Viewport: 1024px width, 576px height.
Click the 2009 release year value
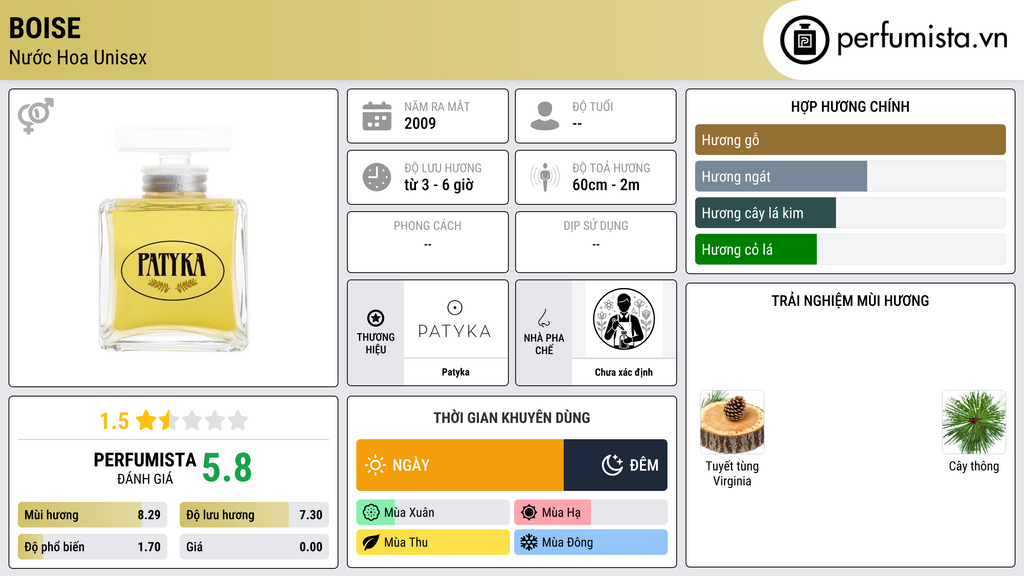point(420,123)
